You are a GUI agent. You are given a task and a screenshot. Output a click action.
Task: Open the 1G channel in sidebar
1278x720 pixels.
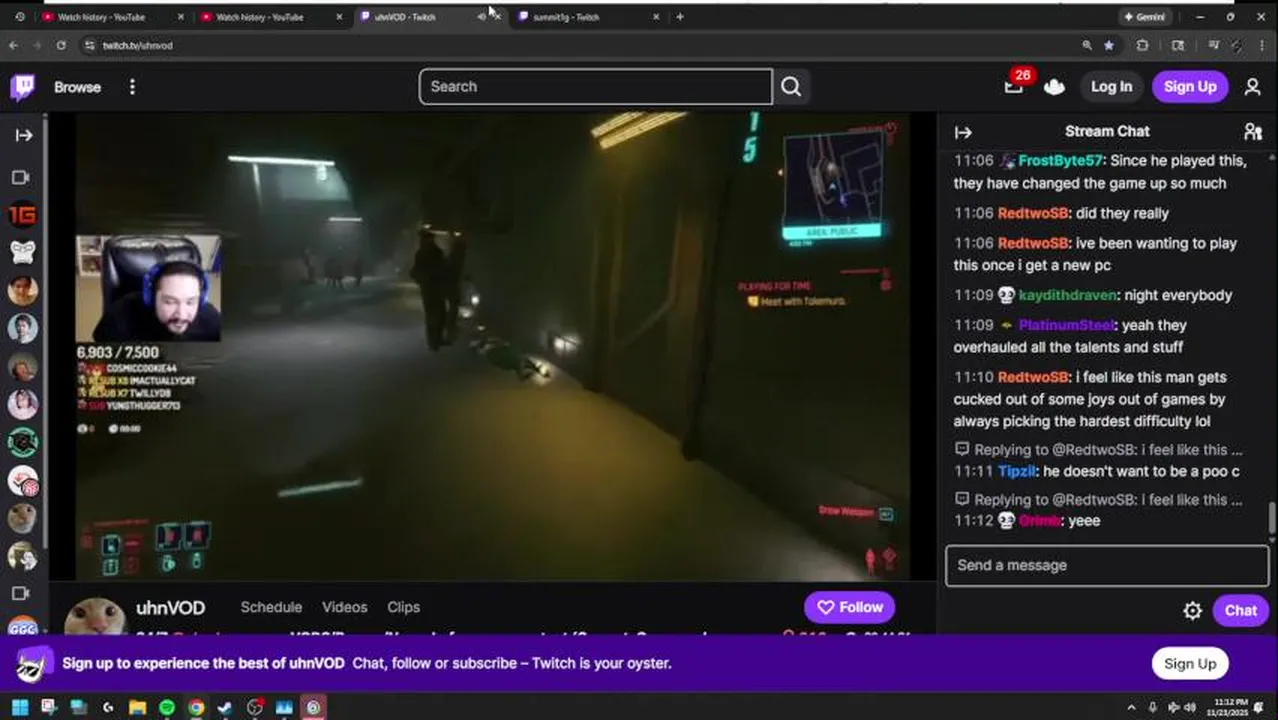22,214
